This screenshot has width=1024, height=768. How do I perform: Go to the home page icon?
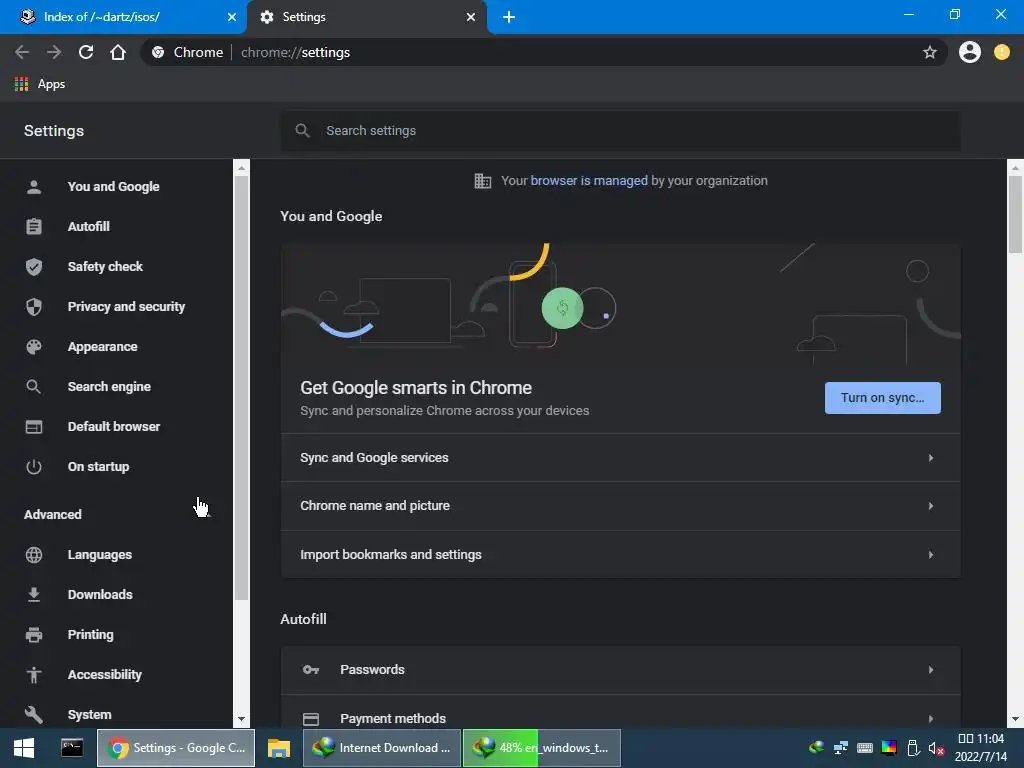tap(118, 52)
